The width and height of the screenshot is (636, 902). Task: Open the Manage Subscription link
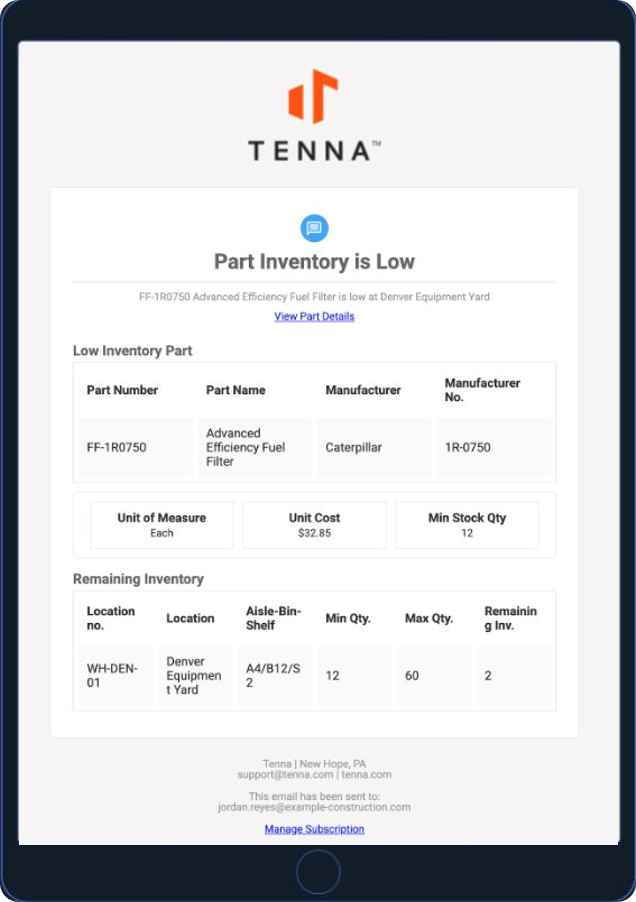[x=314, y=829]
